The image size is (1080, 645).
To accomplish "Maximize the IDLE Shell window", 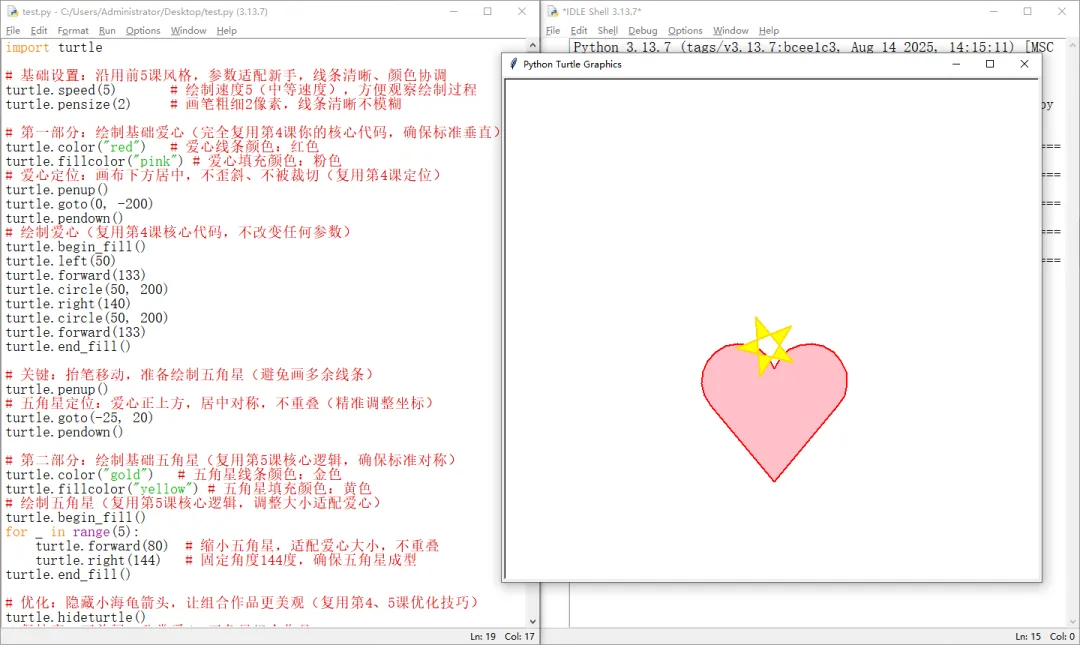I will 1028,11.
